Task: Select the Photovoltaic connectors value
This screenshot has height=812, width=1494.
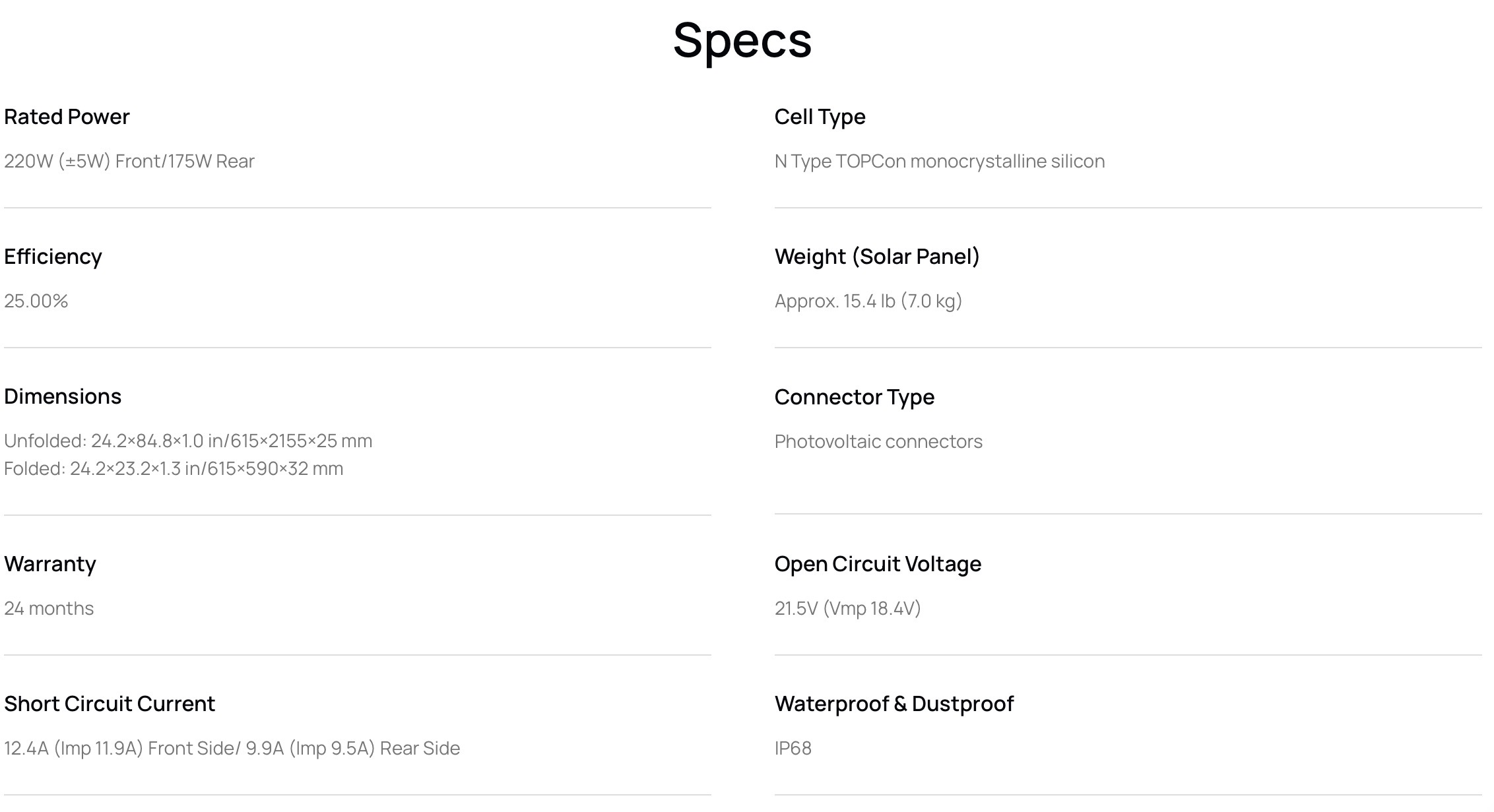Action: (878, 441)
